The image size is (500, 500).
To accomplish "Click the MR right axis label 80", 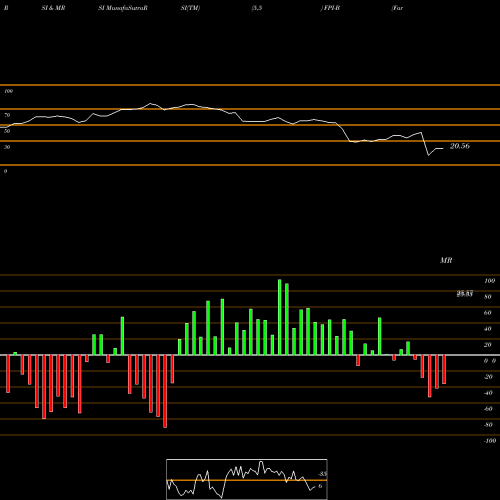I will click(488, 297).
